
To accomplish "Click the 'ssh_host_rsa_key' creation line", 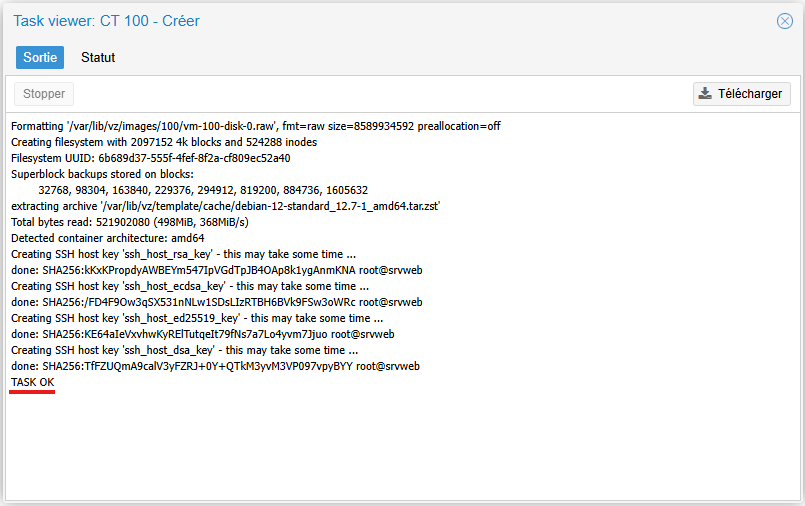I will [183, 255].
